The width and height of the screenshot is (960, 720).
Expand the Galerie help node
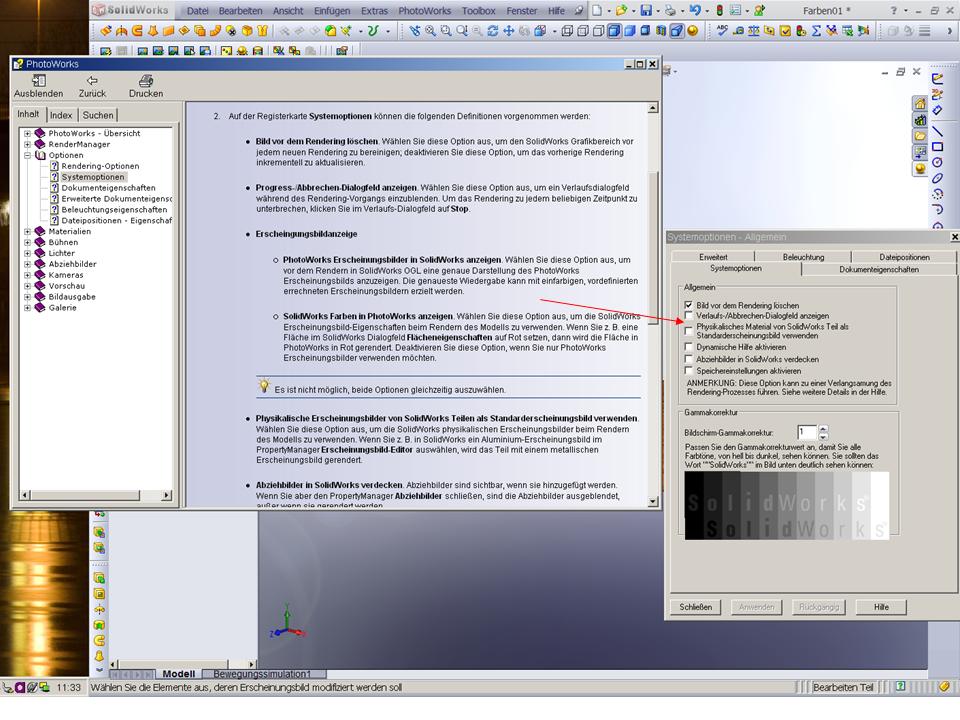pos(28,308)
